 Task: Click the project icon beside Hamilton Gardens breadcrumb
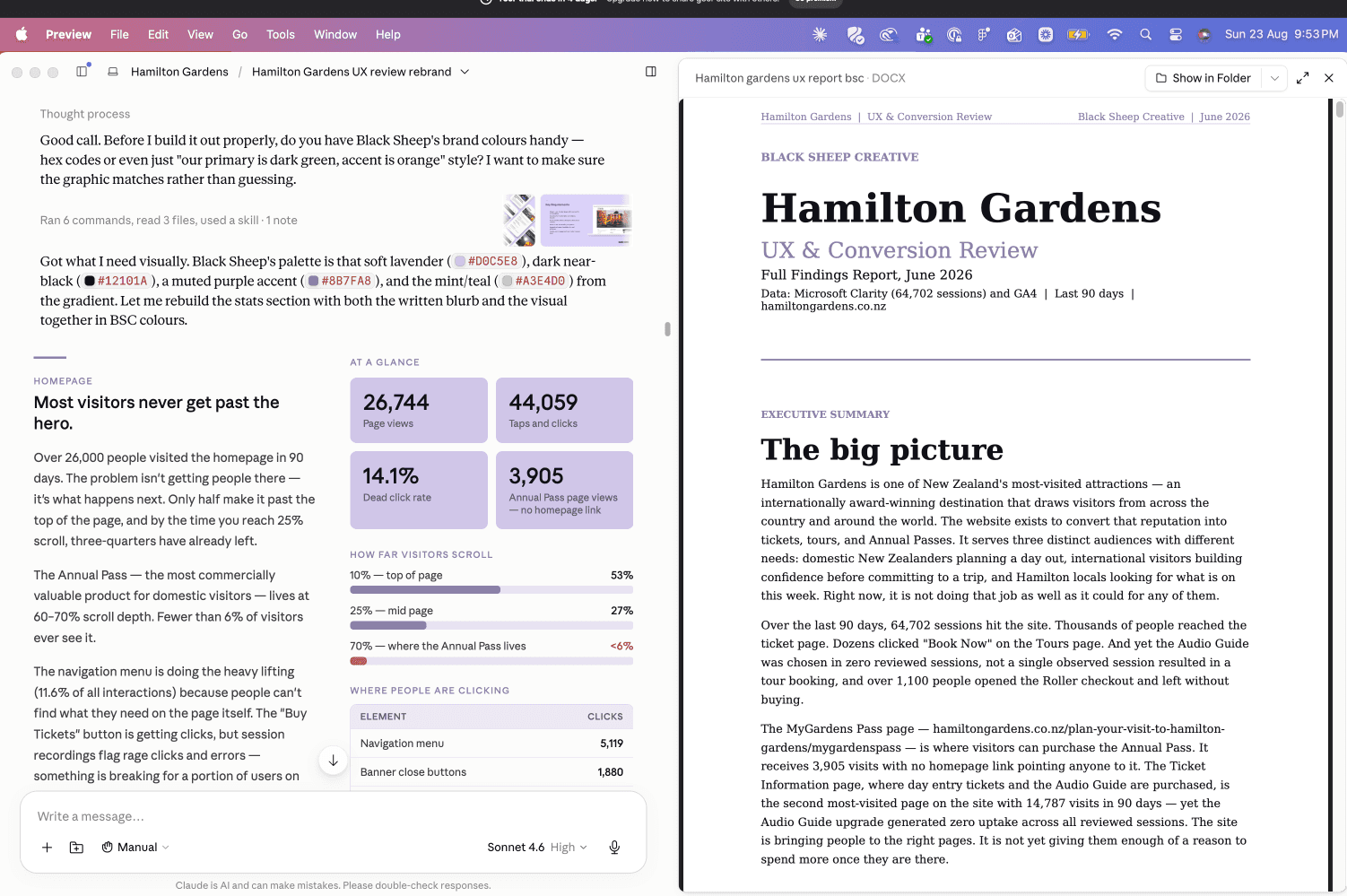[113, 72]
